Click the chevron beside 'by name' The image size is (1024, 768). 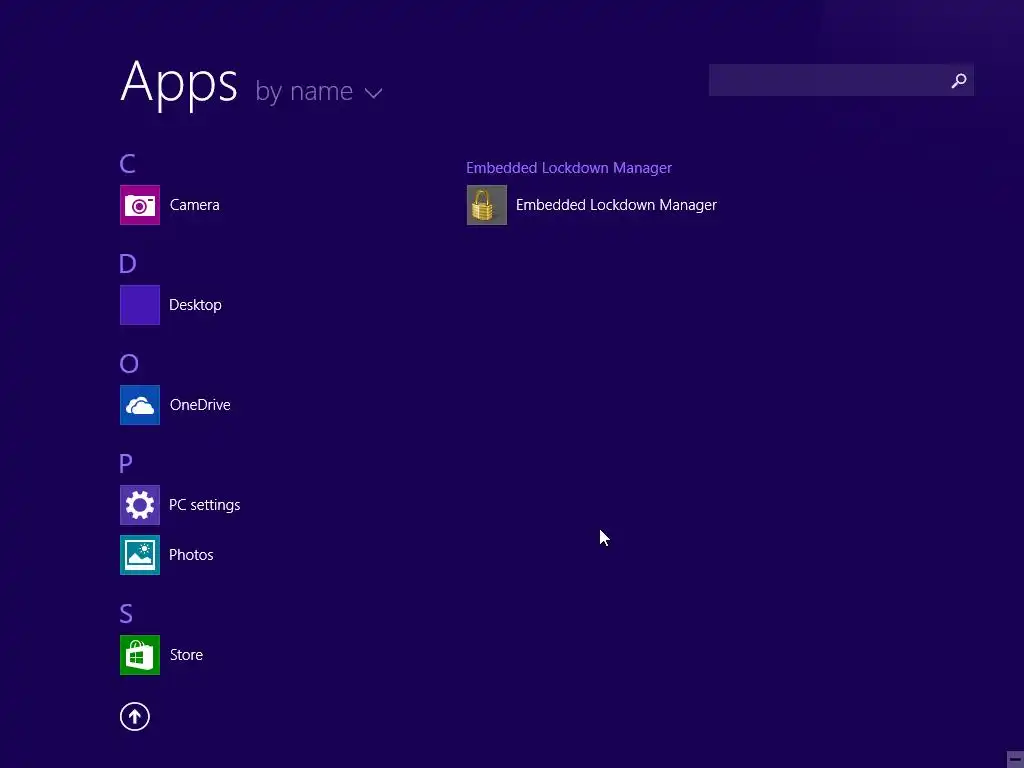click(374, 94)
